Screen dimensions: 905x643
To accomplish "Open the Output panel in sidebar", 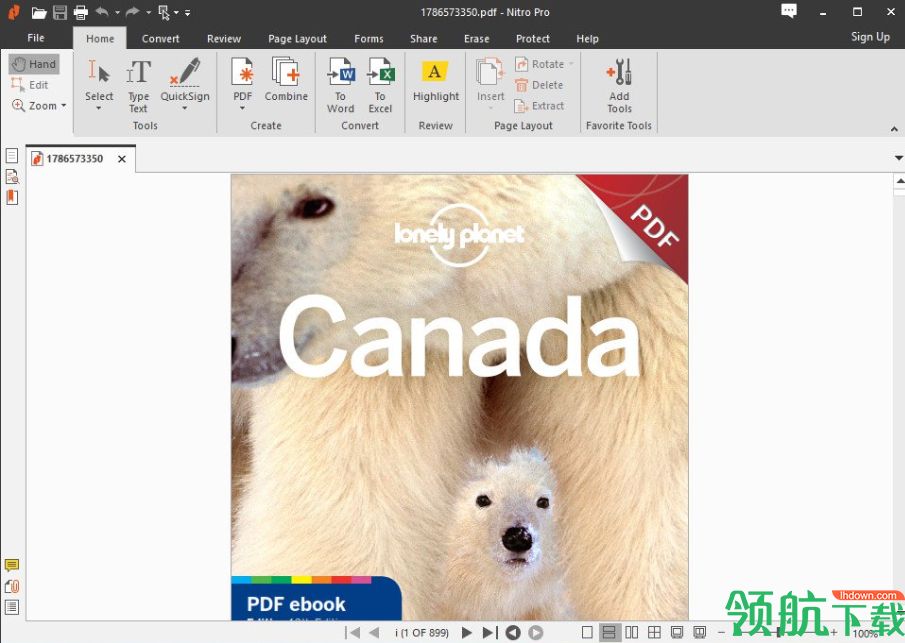I will [x=12, y=607].
